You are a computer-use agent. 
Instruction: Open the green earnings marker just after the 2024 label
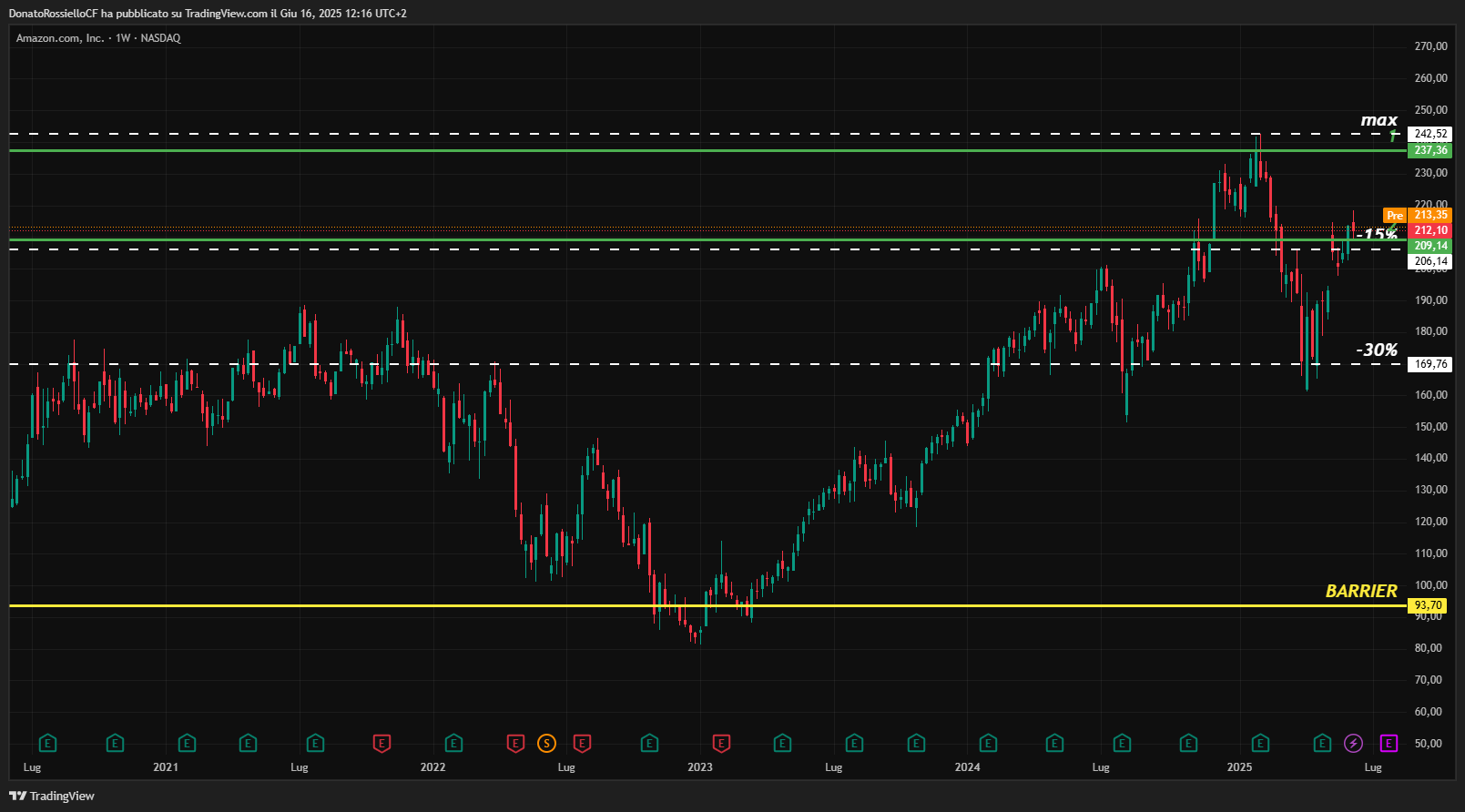tap(988, 744)
